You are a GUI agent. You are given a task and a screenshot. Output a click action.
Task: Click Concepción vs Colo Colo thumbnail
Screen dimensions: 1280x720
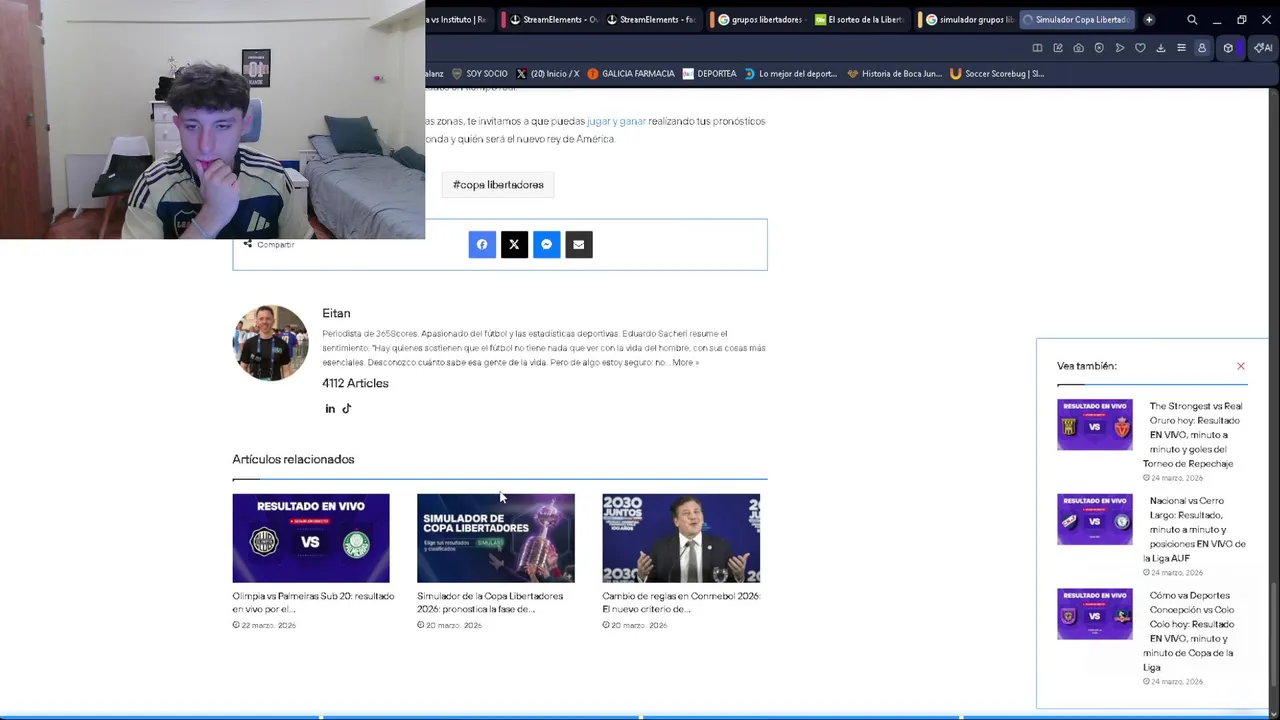pos(1095,614)
